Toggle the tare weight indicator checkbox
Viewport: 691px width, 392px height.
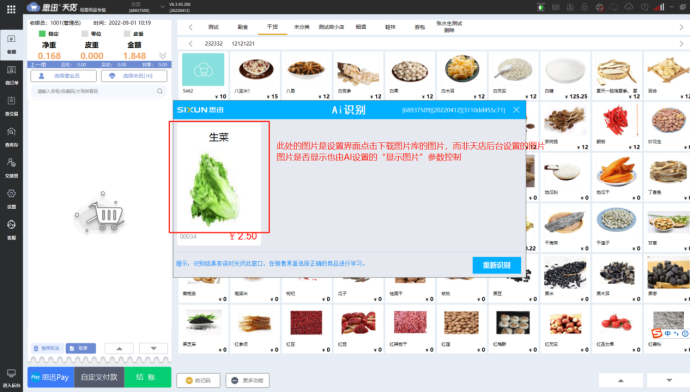click(127, 33)
